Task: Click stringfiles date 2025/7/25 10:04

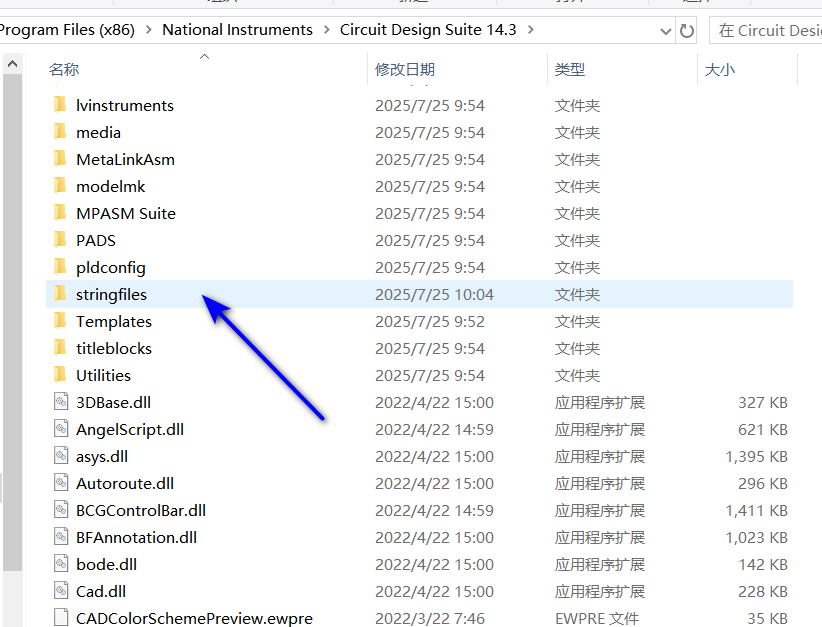Action: coord(434,295)
